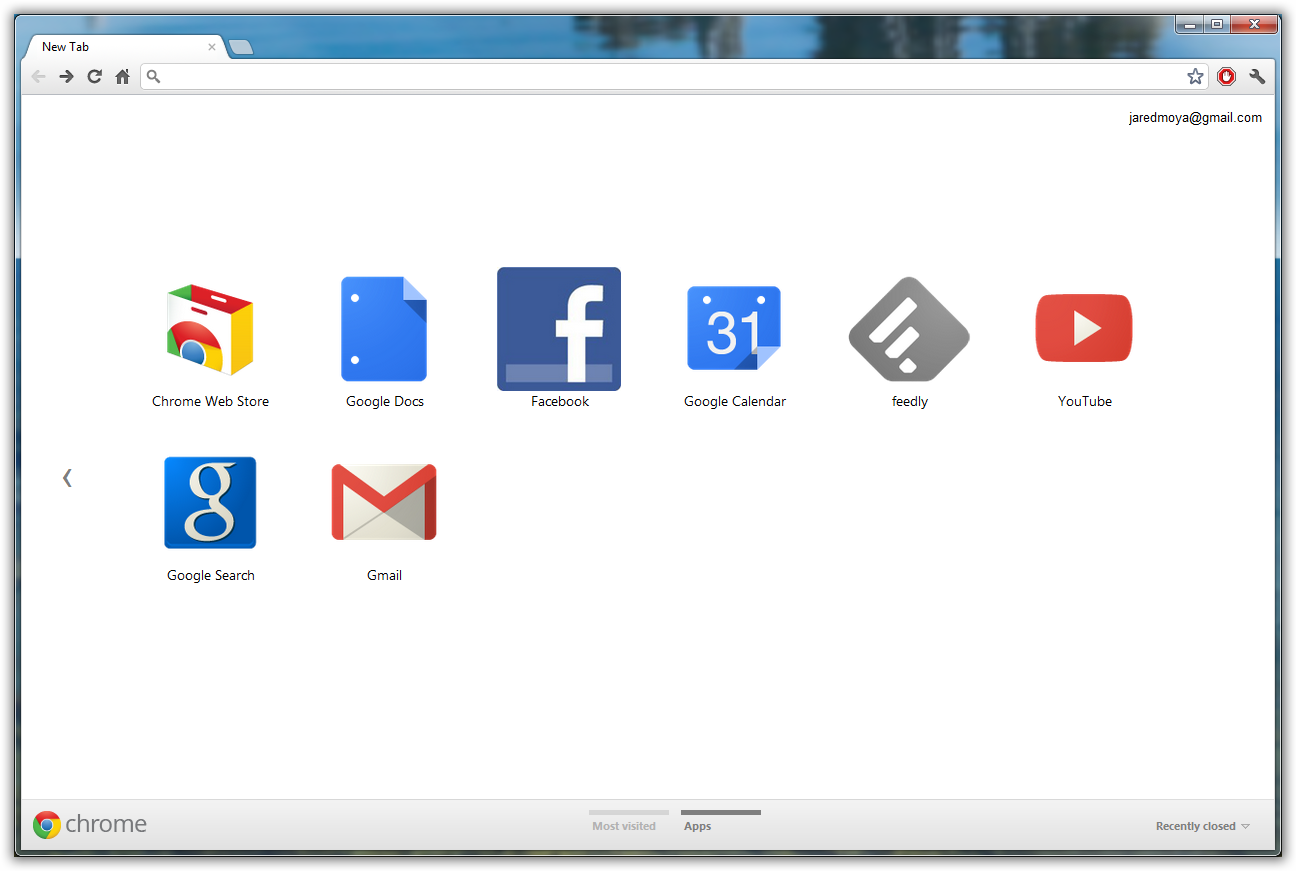The height and width of the screenshot is (871, 1296).
Task: Launch the Google Calendar app icon
Action: point(734,329)
